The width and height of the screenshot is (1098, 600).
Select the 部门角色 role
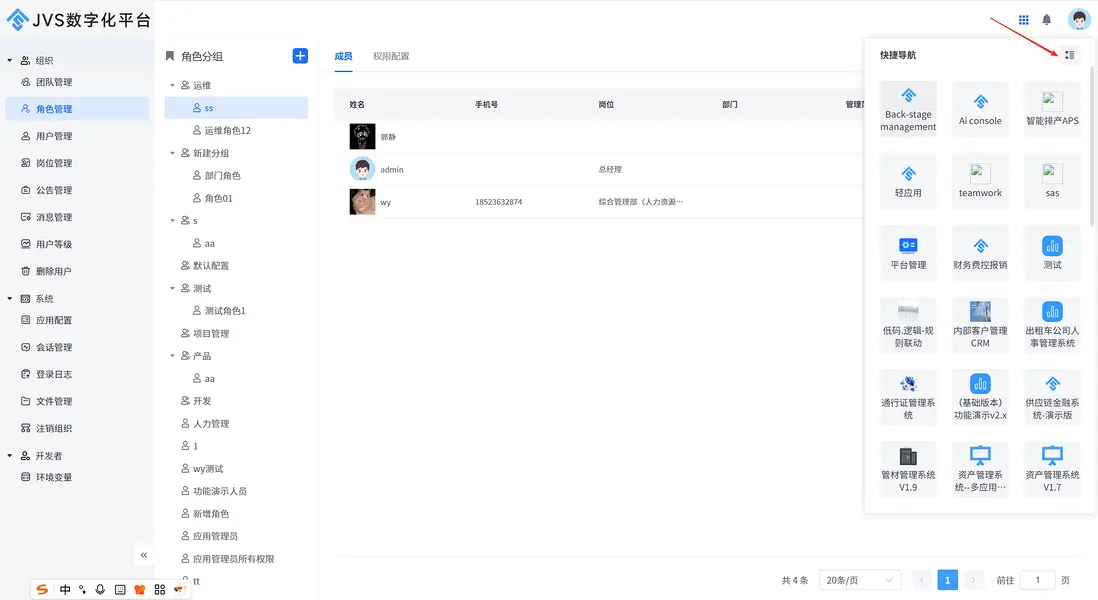pos(236,176)
